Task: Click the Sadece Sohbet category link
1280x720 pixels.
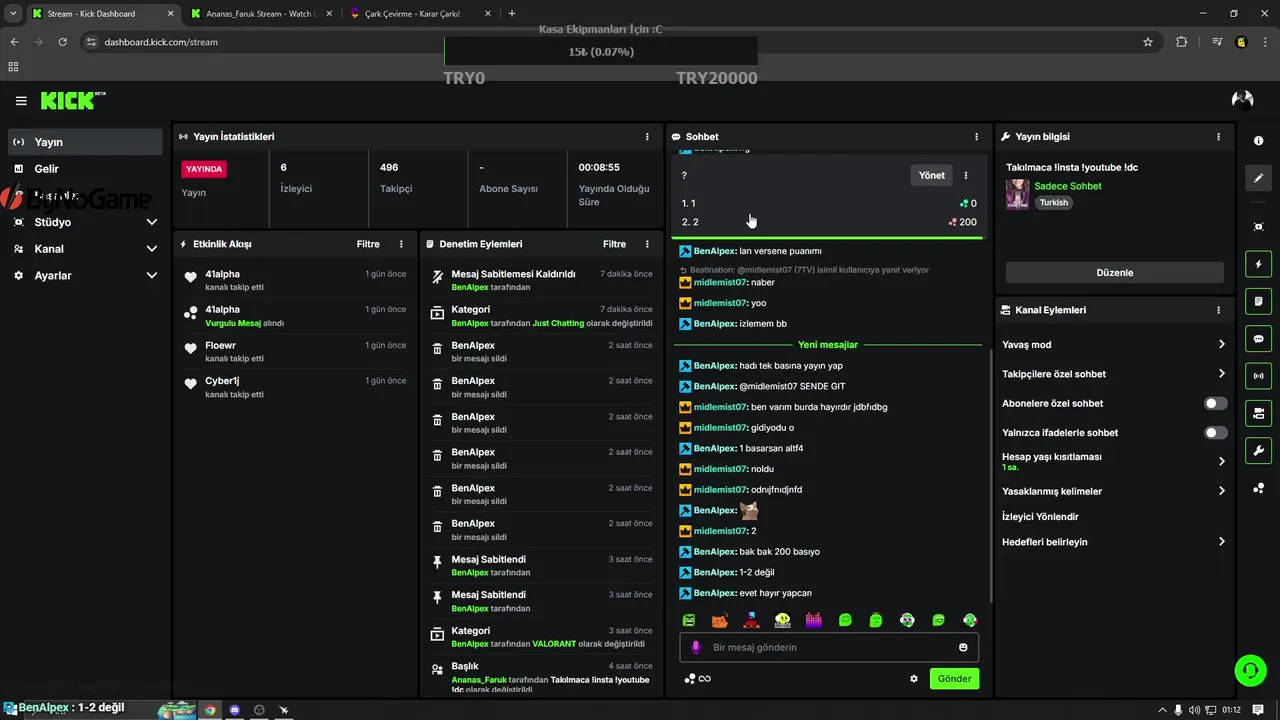Action: tap(1068, 186)
